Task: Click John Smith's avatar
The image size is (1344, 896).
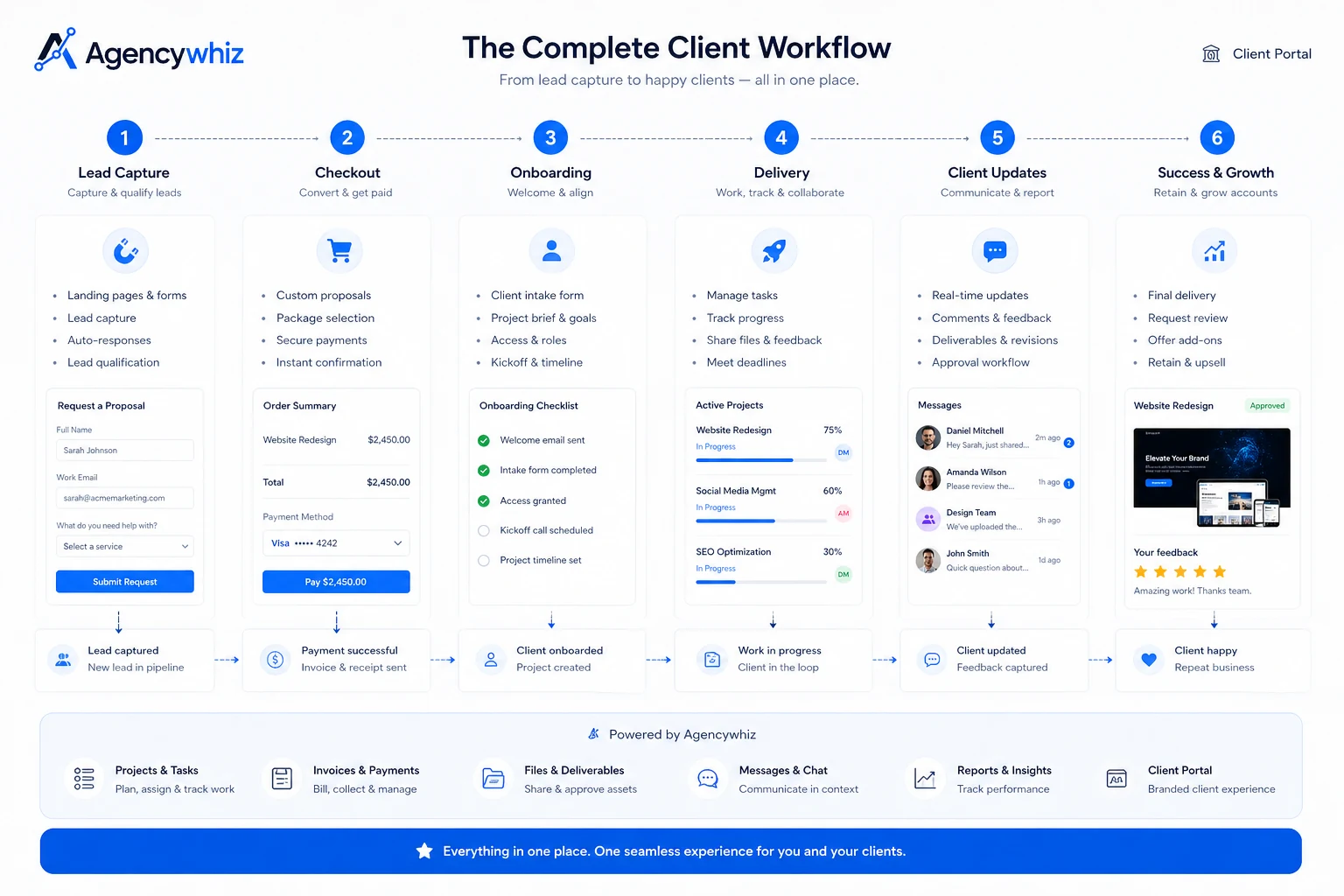Action: [x=927, y=560]
